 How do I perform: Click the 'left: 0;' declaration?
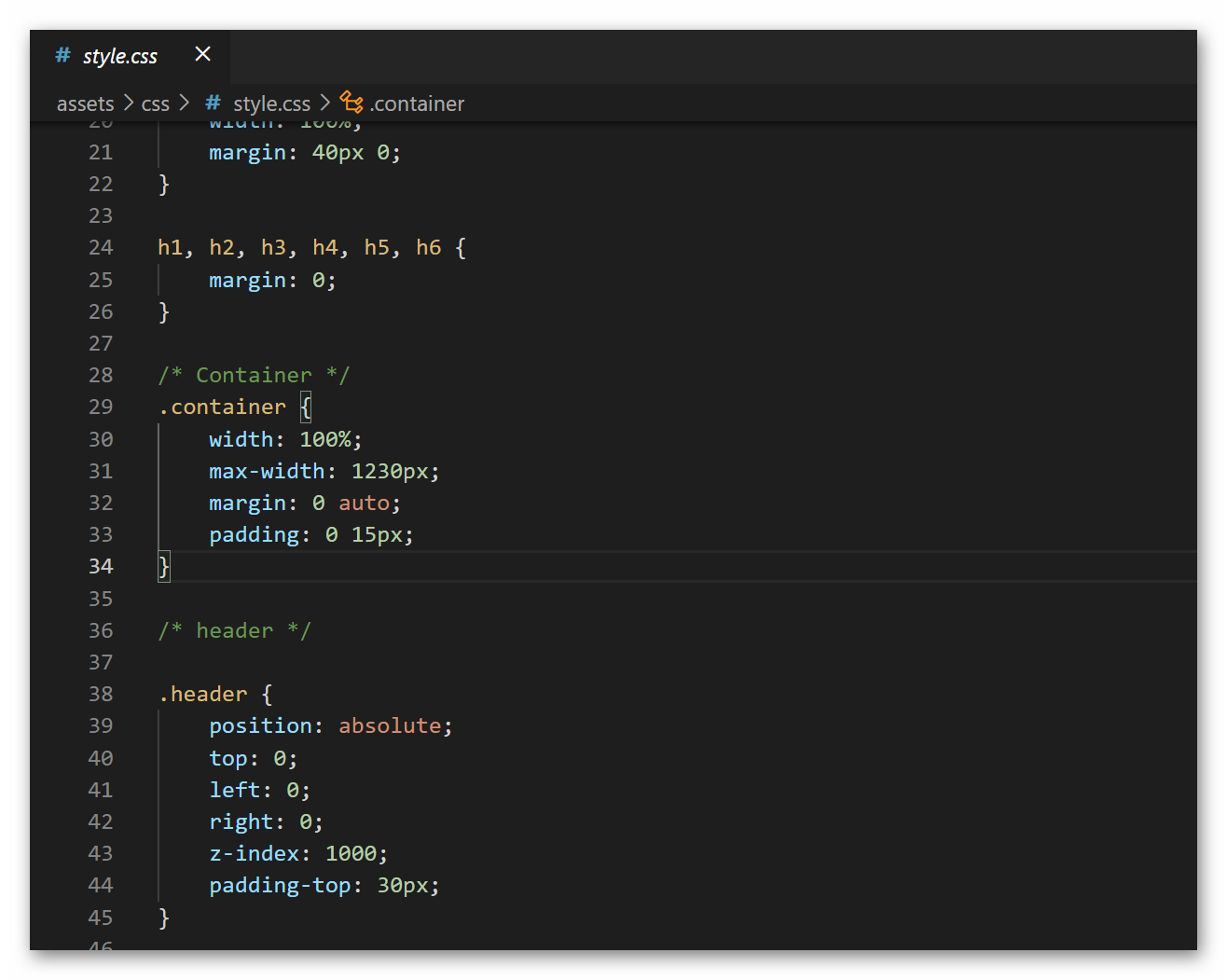point(259,790)
